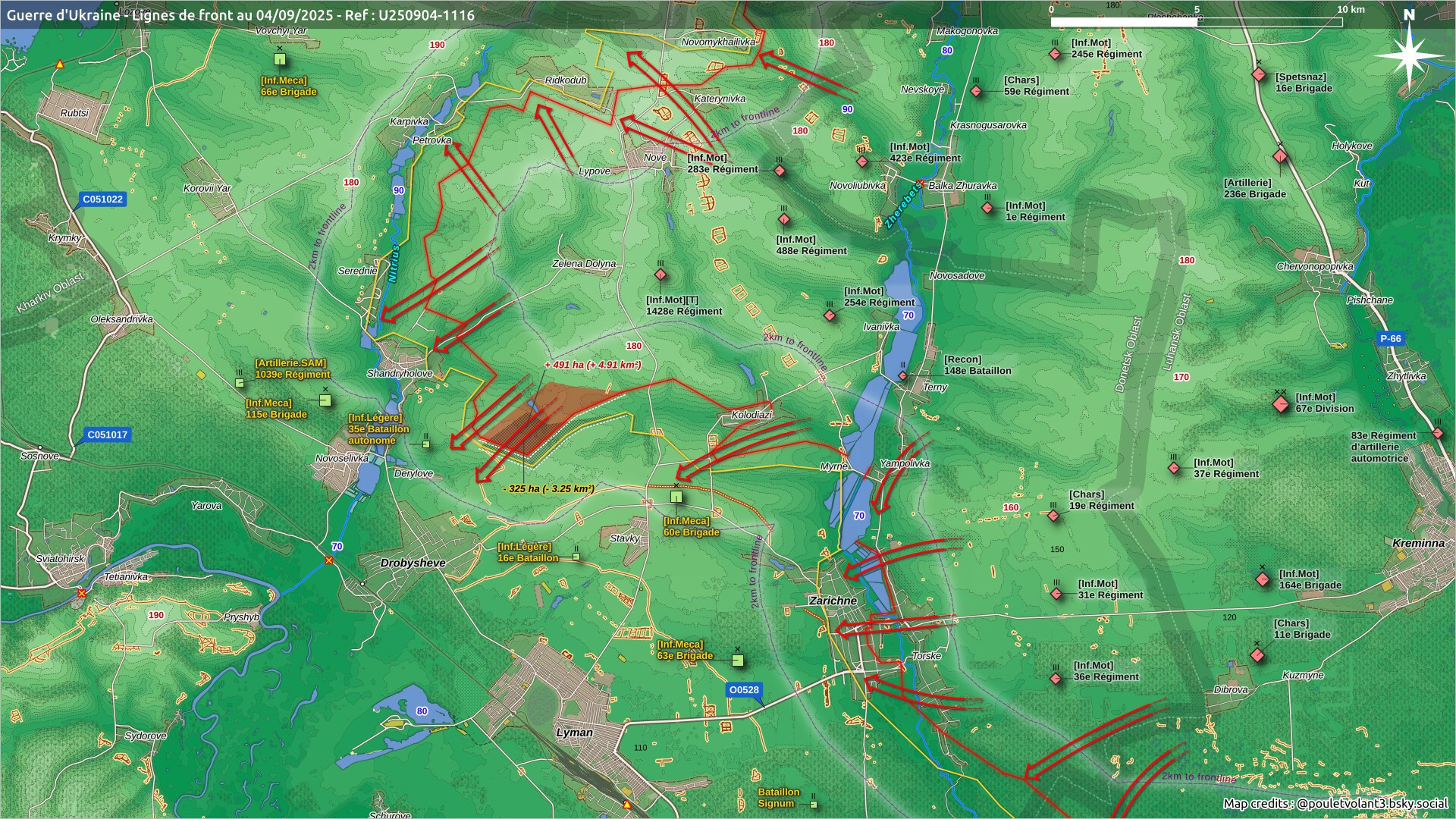Click the Kreminna town label
The height and width of the screenshot is (819, 1456).
(x=1418, y=543)
